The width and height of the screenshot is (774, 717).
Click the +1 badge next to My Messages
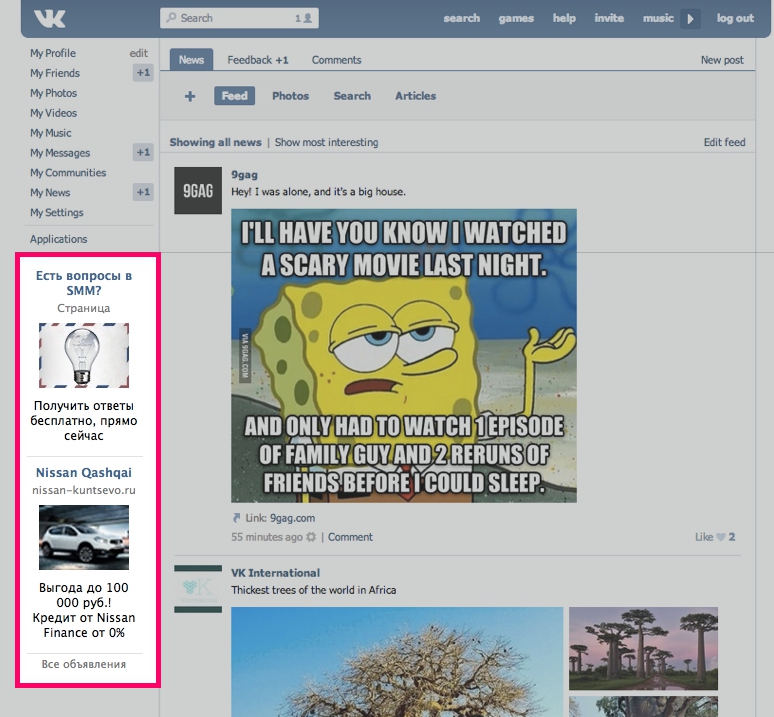coord(143,152)
